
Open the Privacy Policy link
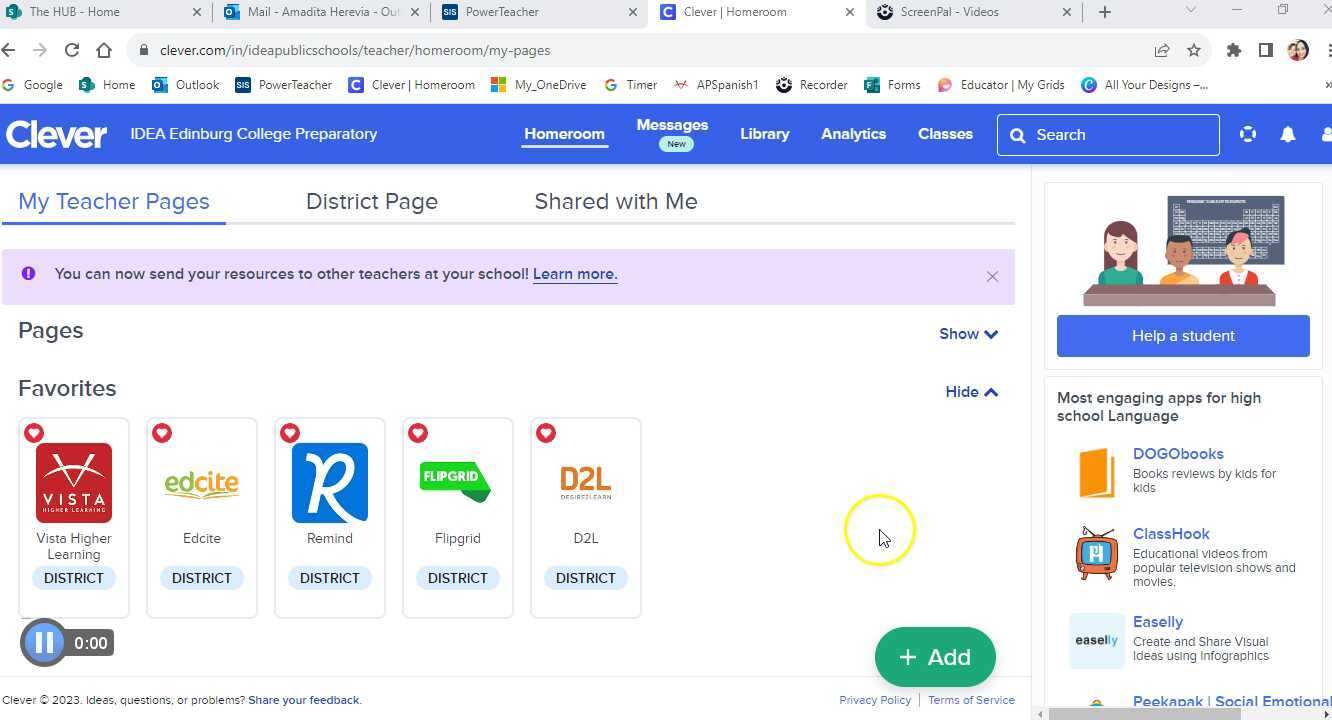coord(875,700)
